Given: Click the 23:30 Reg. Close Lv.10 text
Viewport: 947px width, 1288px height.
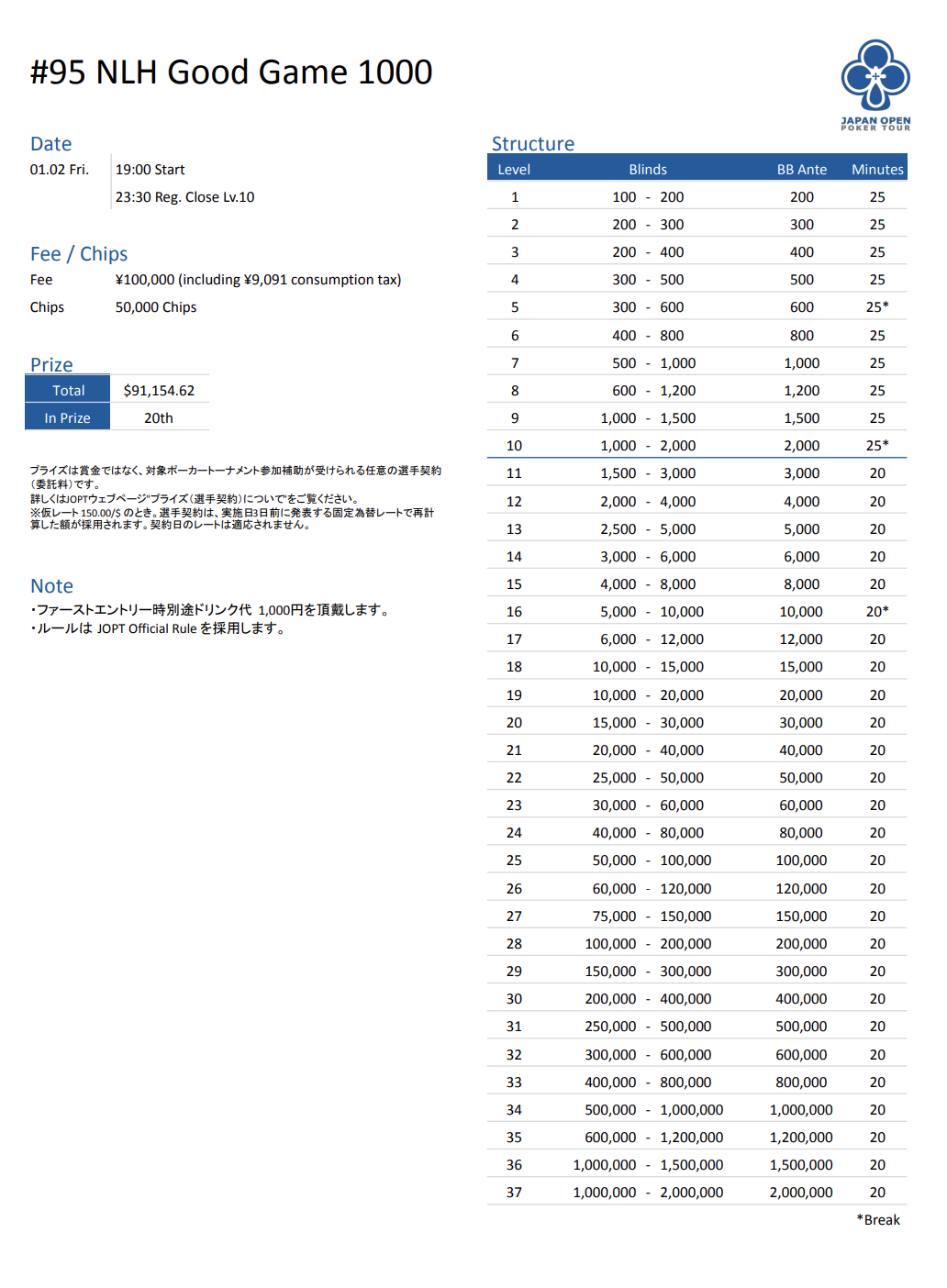Looking at the screenshot, I should [184, 197].
